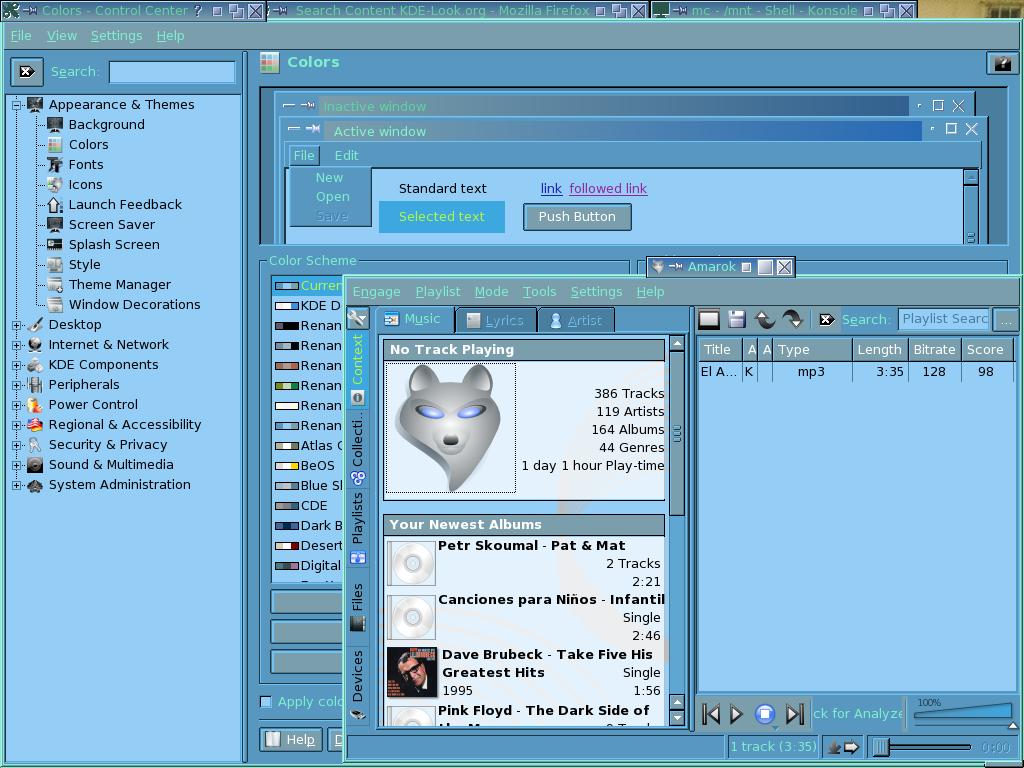Open Control Center's View menu
The image size is (1024, 768).
(x=61, y=36)
